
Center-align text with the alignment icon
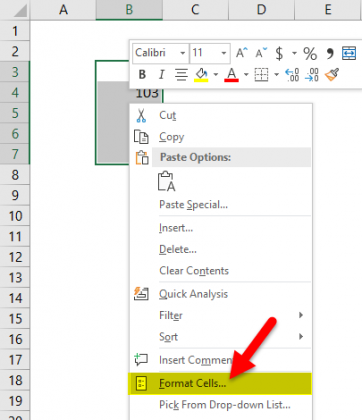(181, 75)
